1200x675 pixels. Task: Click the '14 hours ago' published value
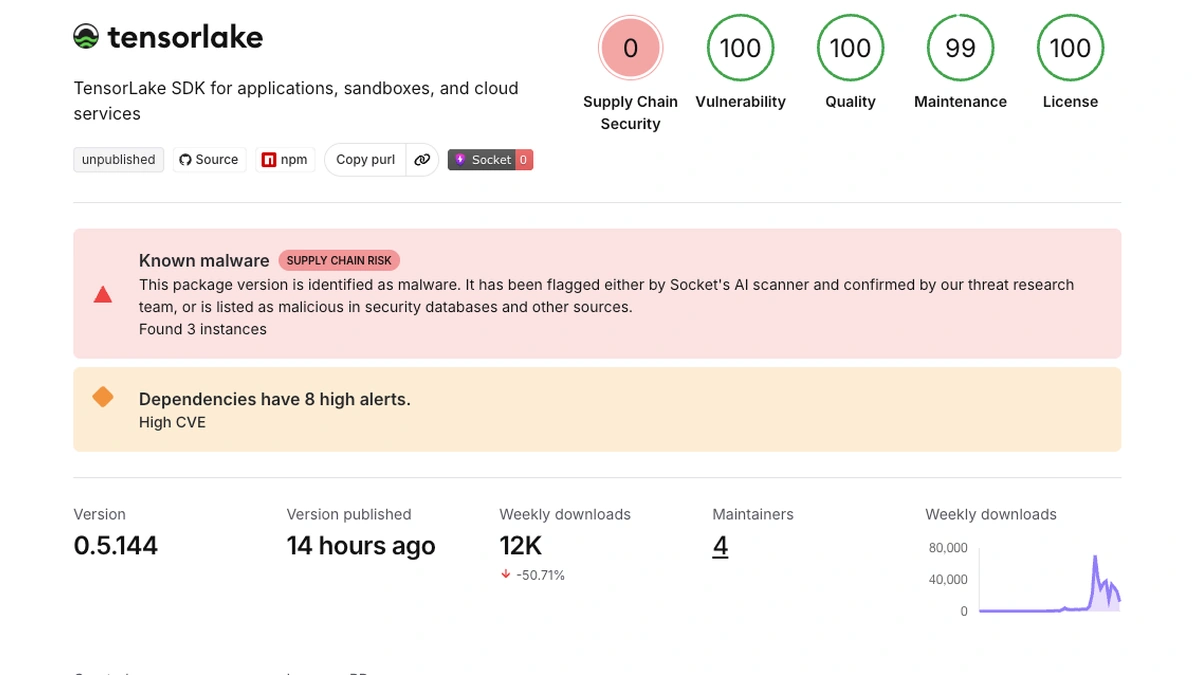pos(361,546)
